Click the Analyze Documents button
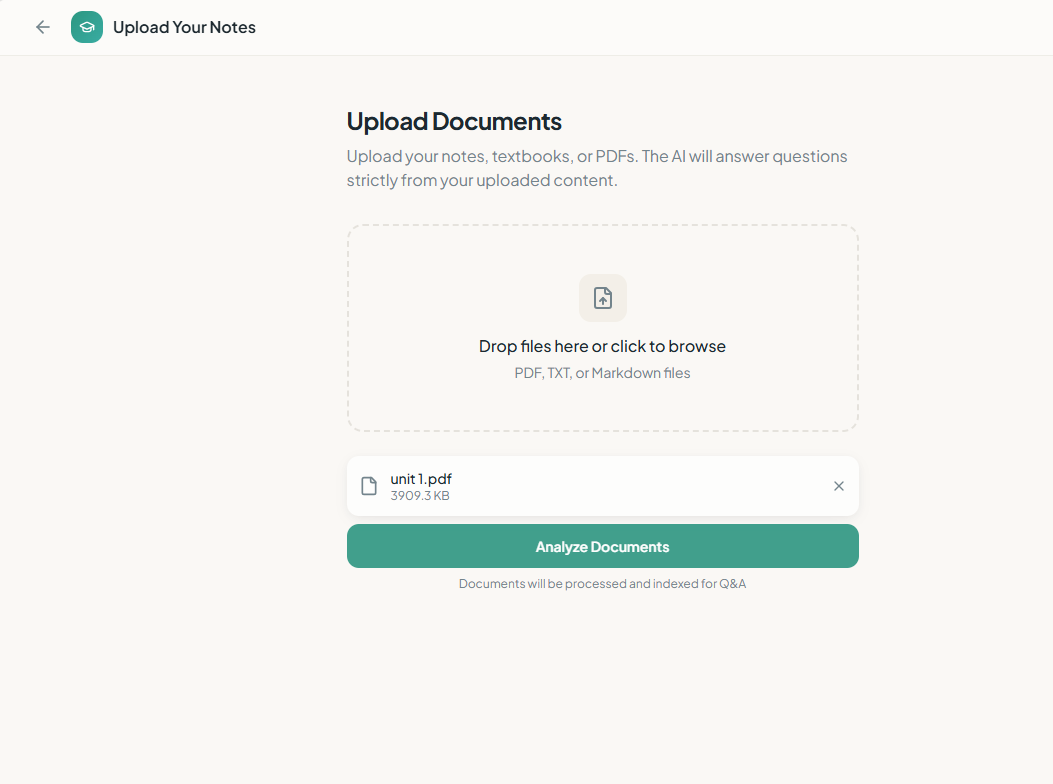Image resolution: width=1053 pixels, height=784 pixels. click(x=602, y=546)
